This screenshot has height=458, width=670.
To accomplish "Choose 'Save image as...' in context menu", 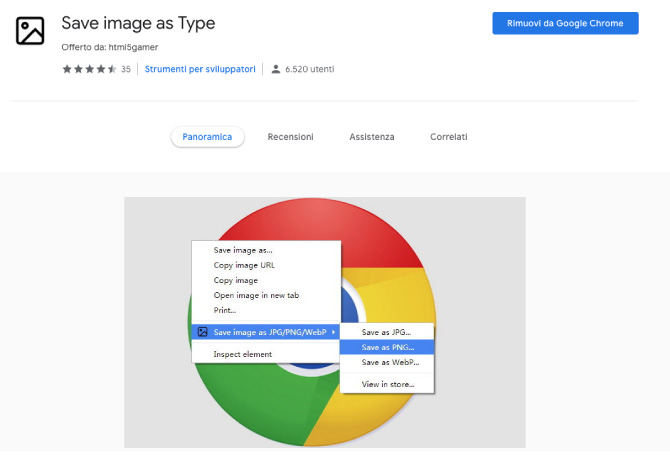I will 266,250.
